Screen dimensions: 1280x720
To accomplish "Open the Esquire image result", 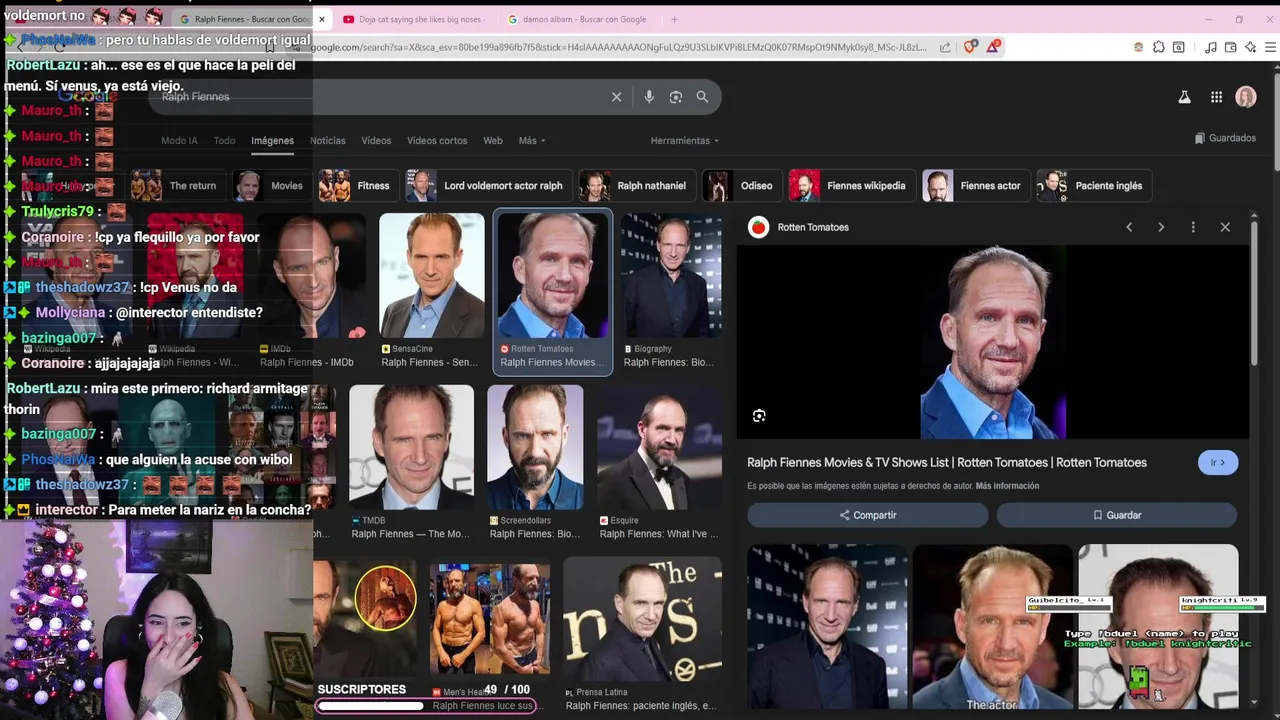I will (x=659, y=447).
